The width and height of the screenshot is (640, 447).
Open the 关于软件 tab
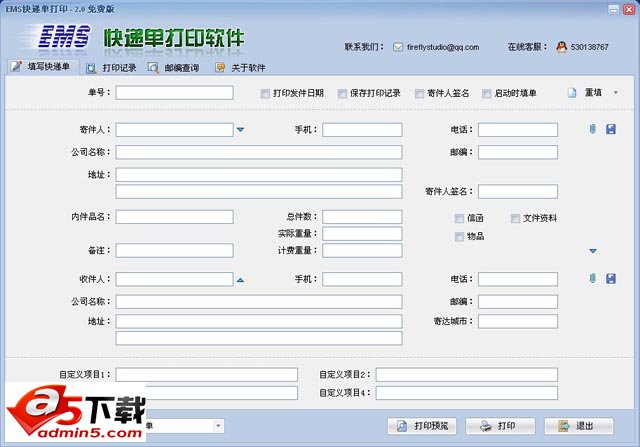240,68
